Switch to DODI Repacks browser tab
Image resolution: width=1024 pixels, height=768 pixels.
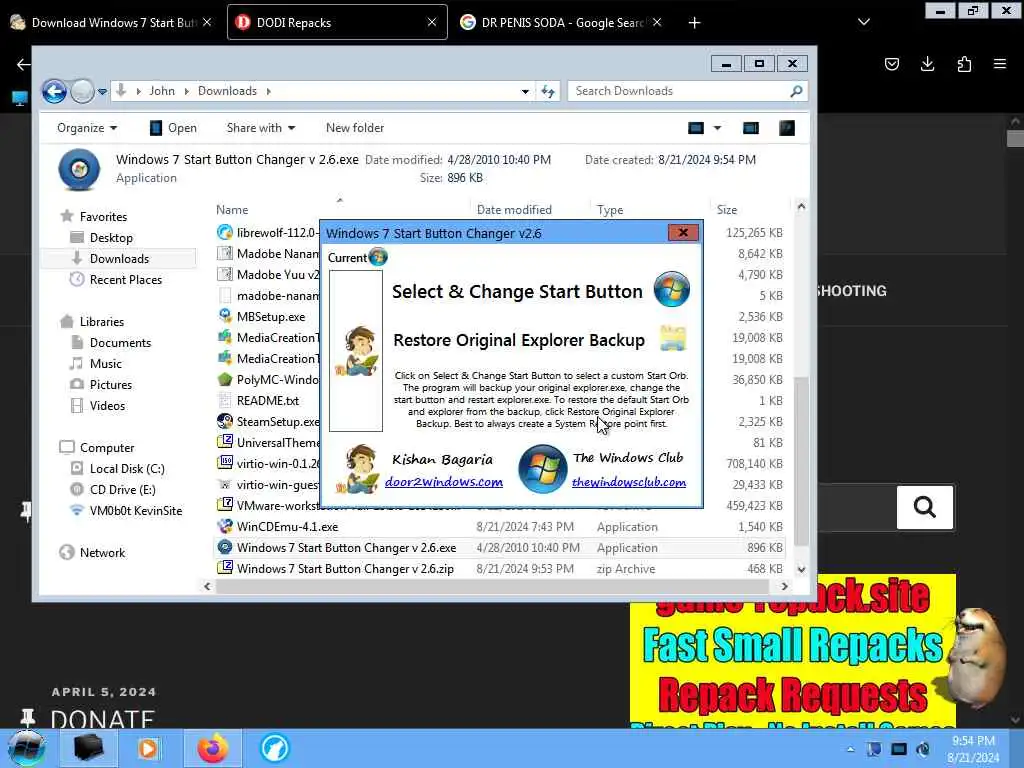point(337,22)
